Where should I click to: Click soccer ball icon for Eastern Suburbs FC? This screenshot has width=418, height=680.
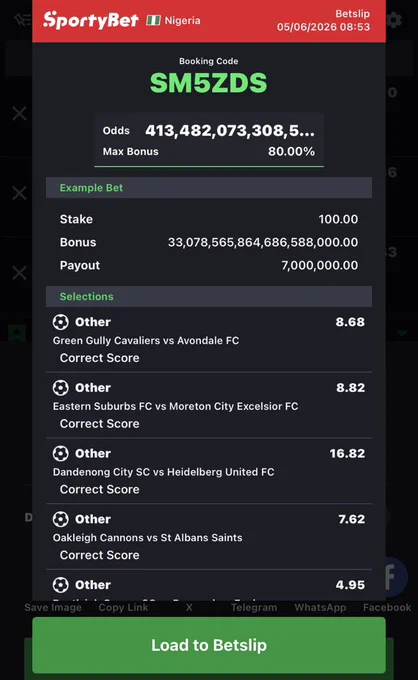(61, 388)
